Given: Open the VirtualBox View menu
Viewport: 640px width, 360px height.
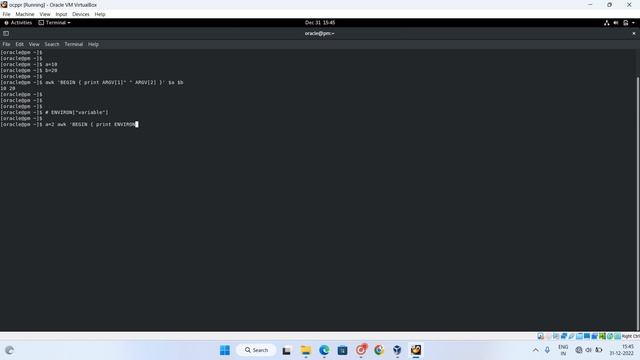Looking at the screenshot, I should [45, 14].
